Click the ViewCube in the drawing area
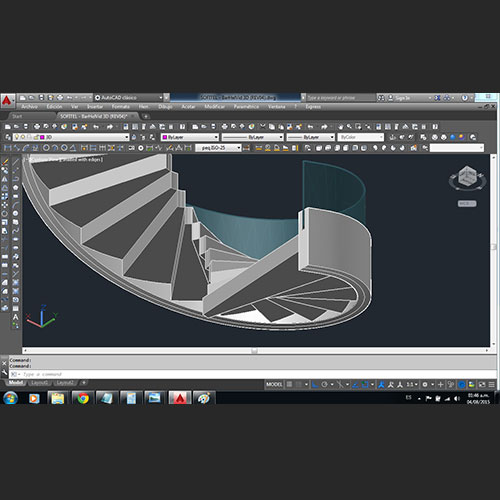This screenshot has height=500, width=500. pos(467,178)
